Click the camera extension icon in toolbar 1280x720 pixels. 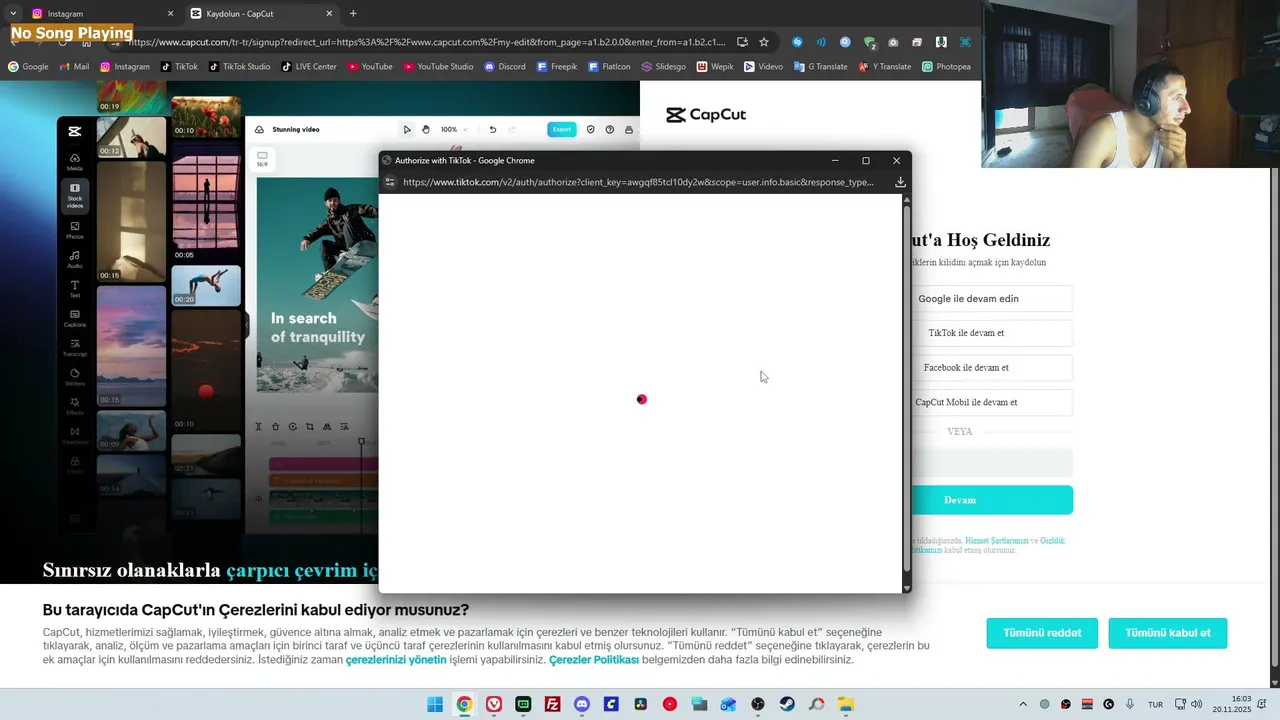click(x=893, y=42)
